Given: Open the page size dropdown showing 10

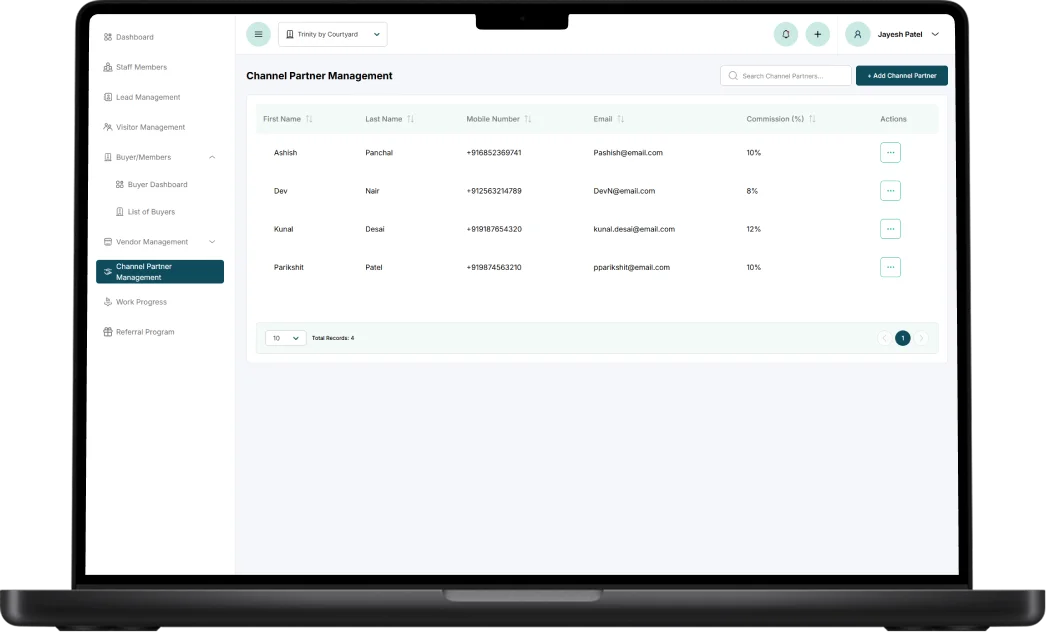Looking at the screenshot, I should coord(286,338).
